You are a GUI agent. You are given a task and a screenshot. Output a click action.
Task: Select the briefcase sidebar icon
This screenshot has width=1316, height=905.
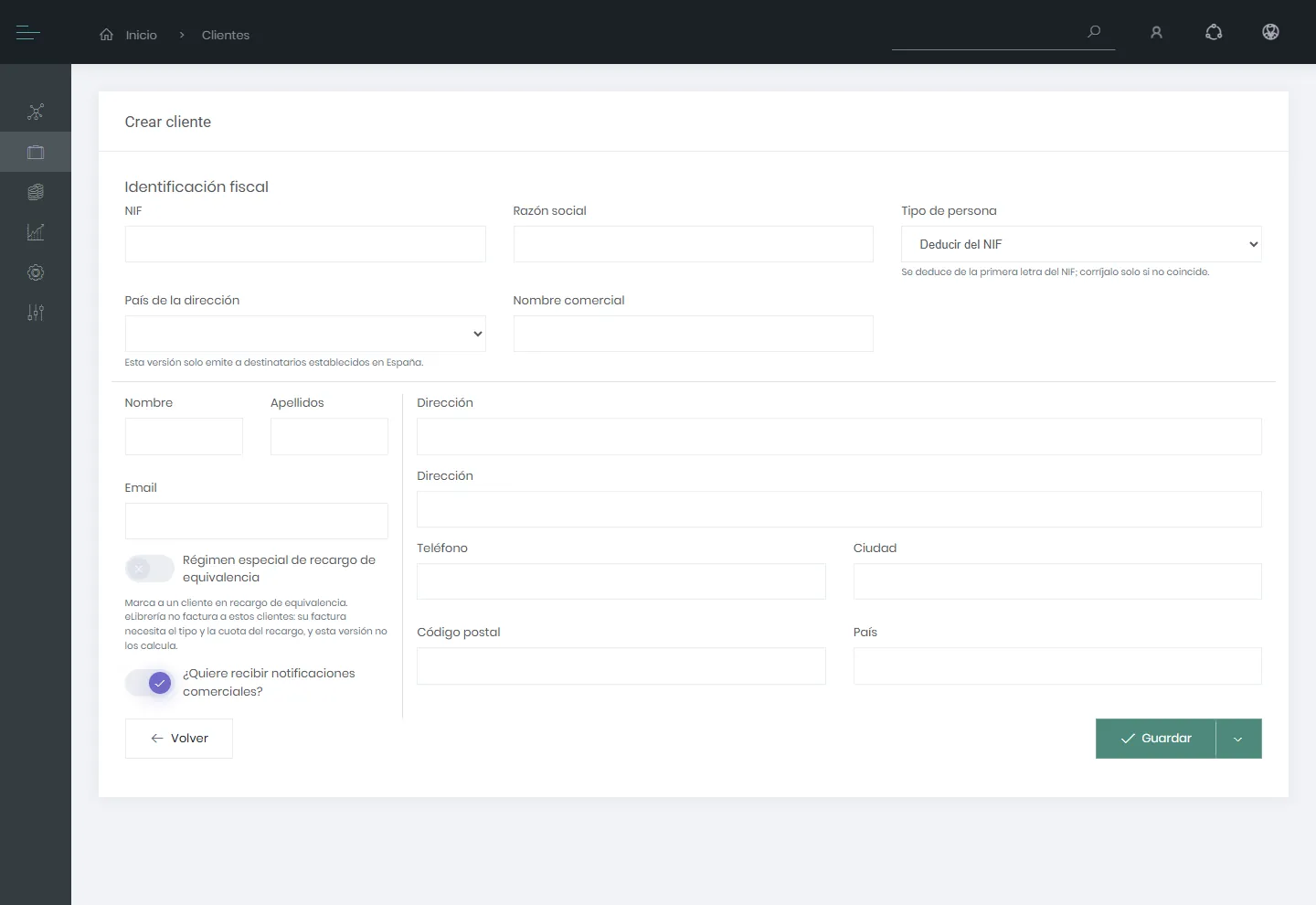pos(36,153)
